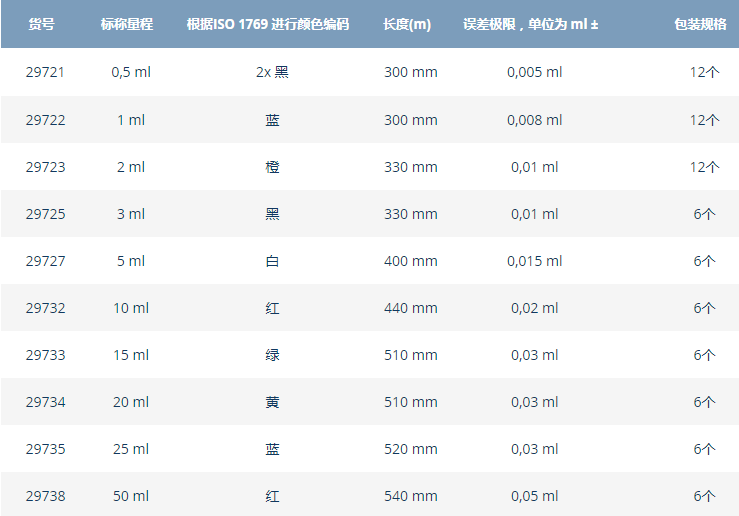739x516 pixels.
Task: Click the 橙 color code cell
Action: [x=272, y=167]
